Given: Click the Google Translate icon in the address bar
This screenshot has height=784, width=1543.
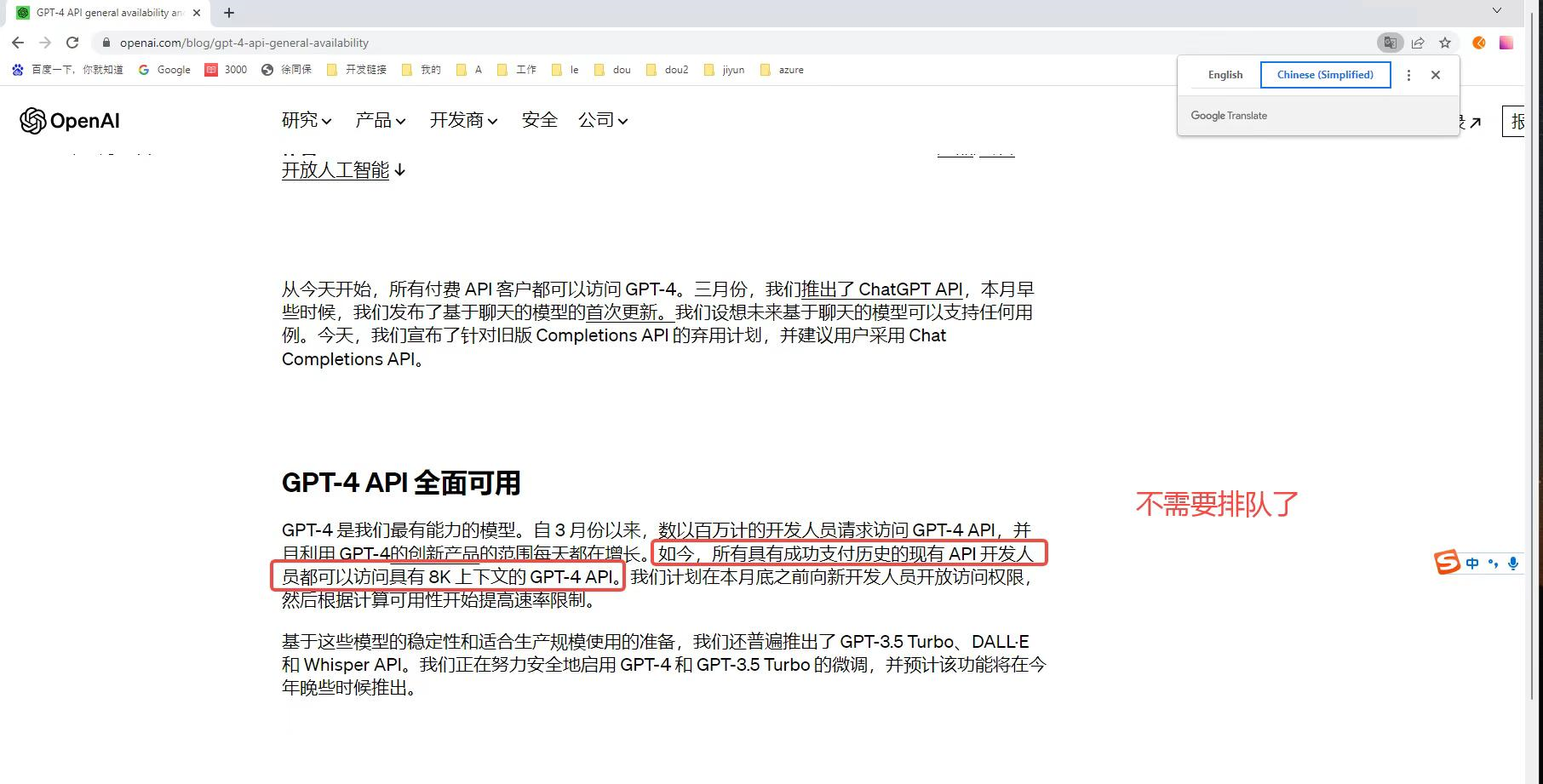Looking at the screenshot, I should [1390, 43].
